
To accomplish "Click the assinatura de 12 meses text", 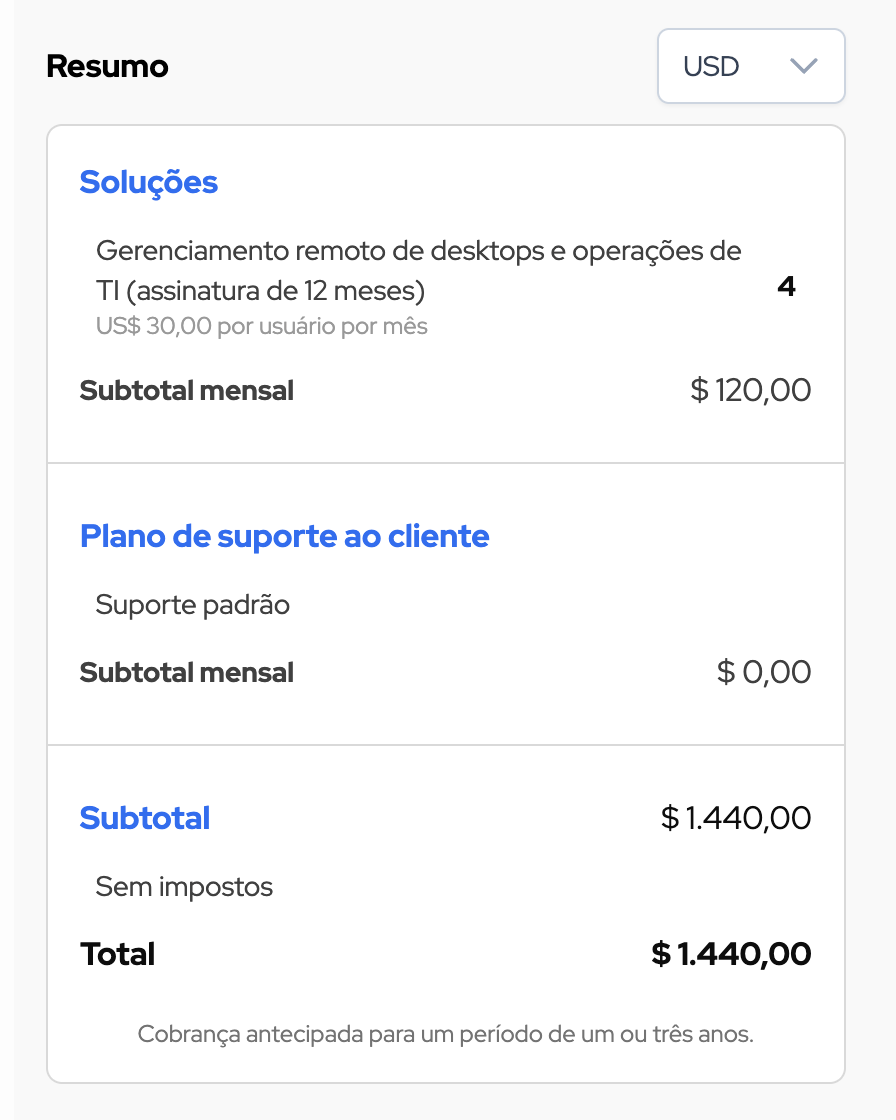I will pyautogui.click(x=276, y=291).
